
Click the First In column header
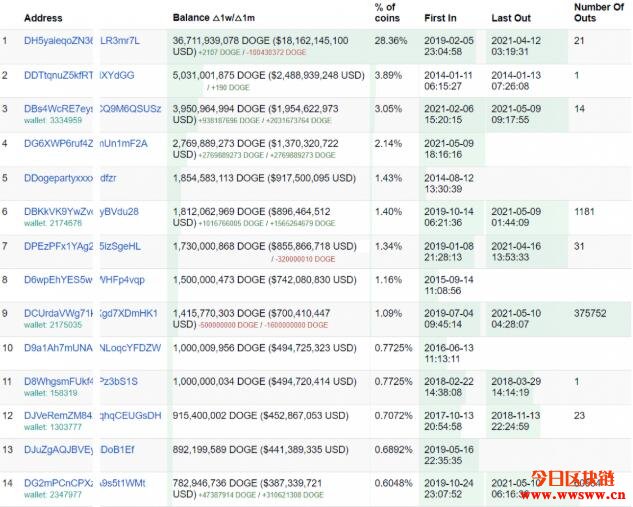coord(440,18)
